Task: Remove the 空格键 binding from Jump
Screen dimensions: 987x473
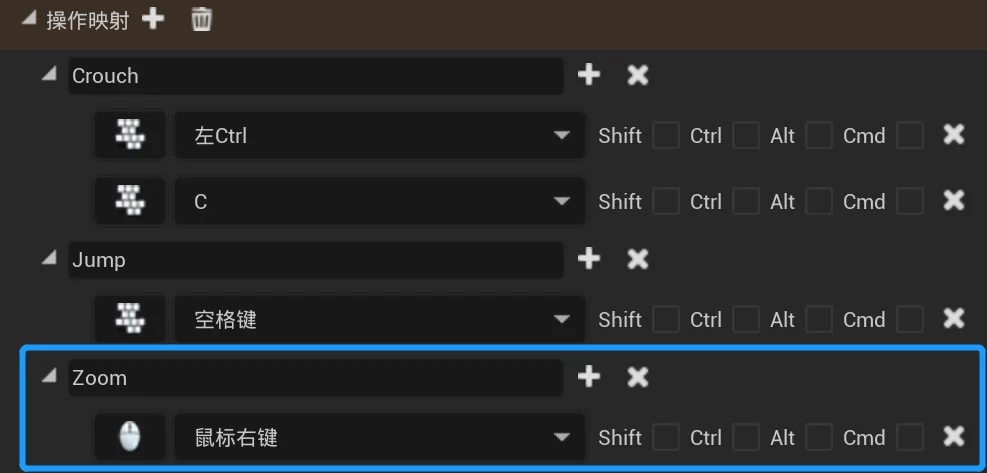Action: tap(954, 318)
